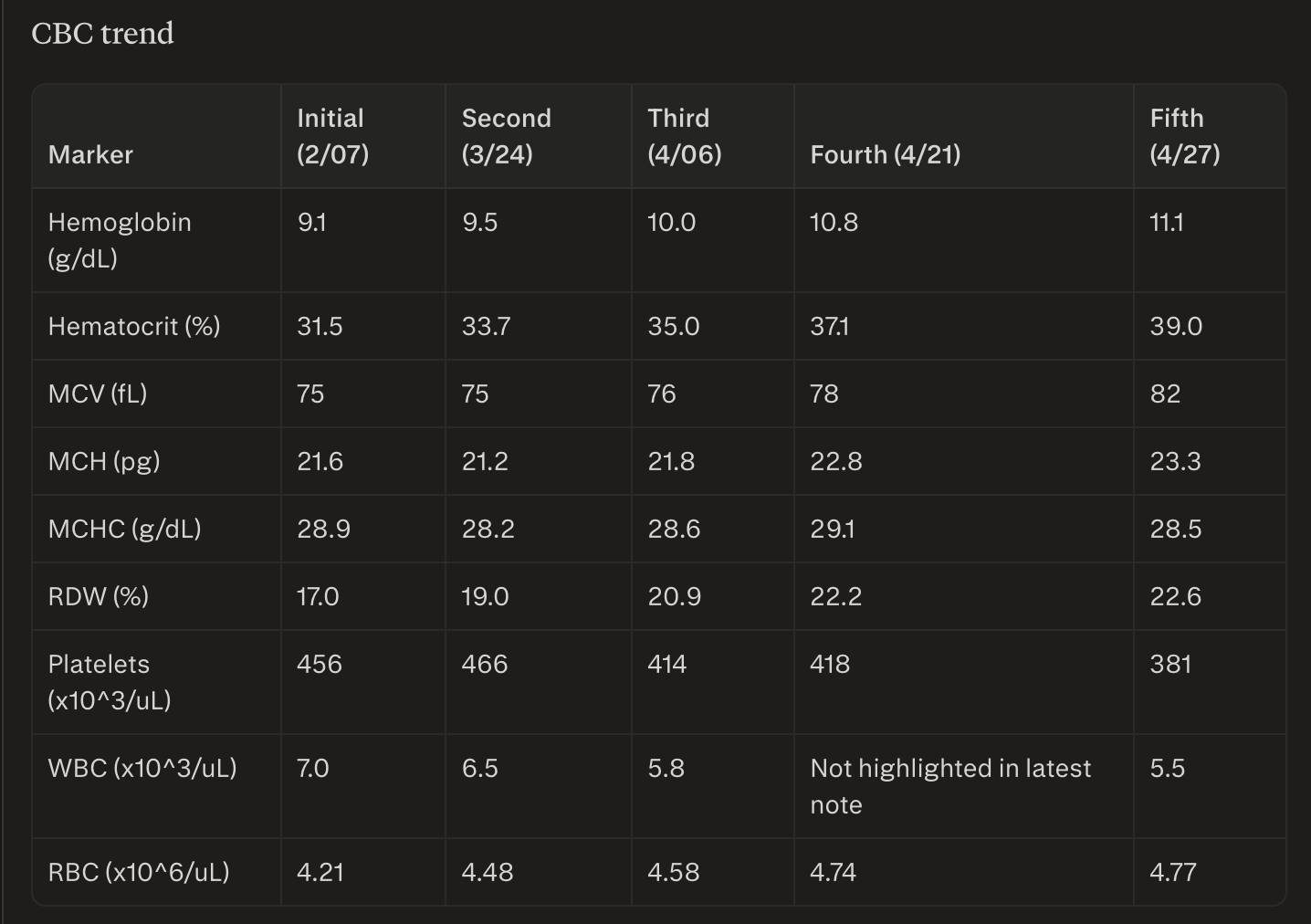Screen dimensions: 1311x924
Task: Select the Hemoglobin (g/dL) row label
Action: click(120, 240)
